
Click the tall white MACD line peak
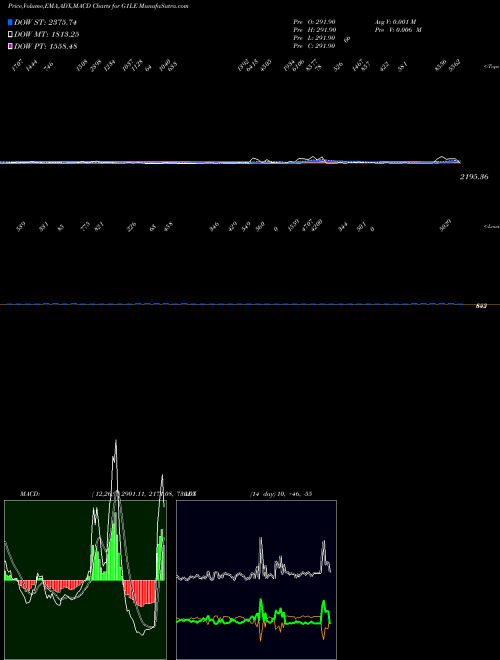(116, 443)
